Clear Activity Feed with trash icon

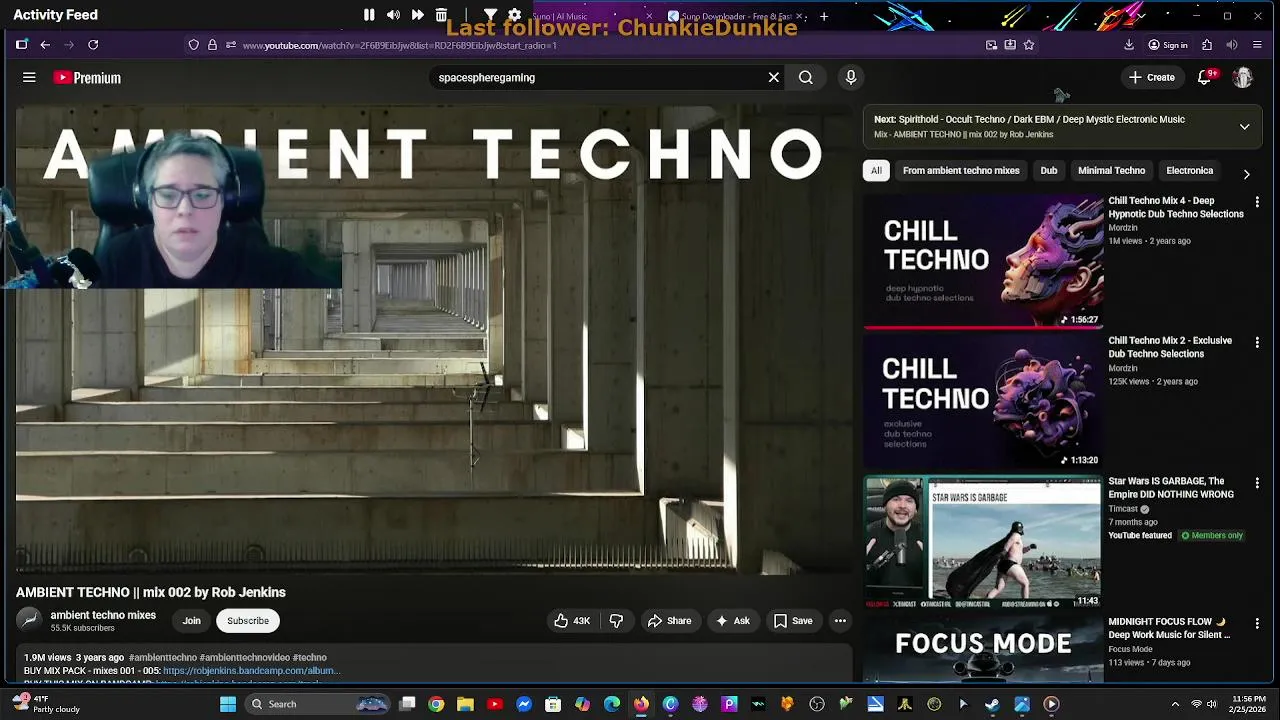click(x=441, y=15)
